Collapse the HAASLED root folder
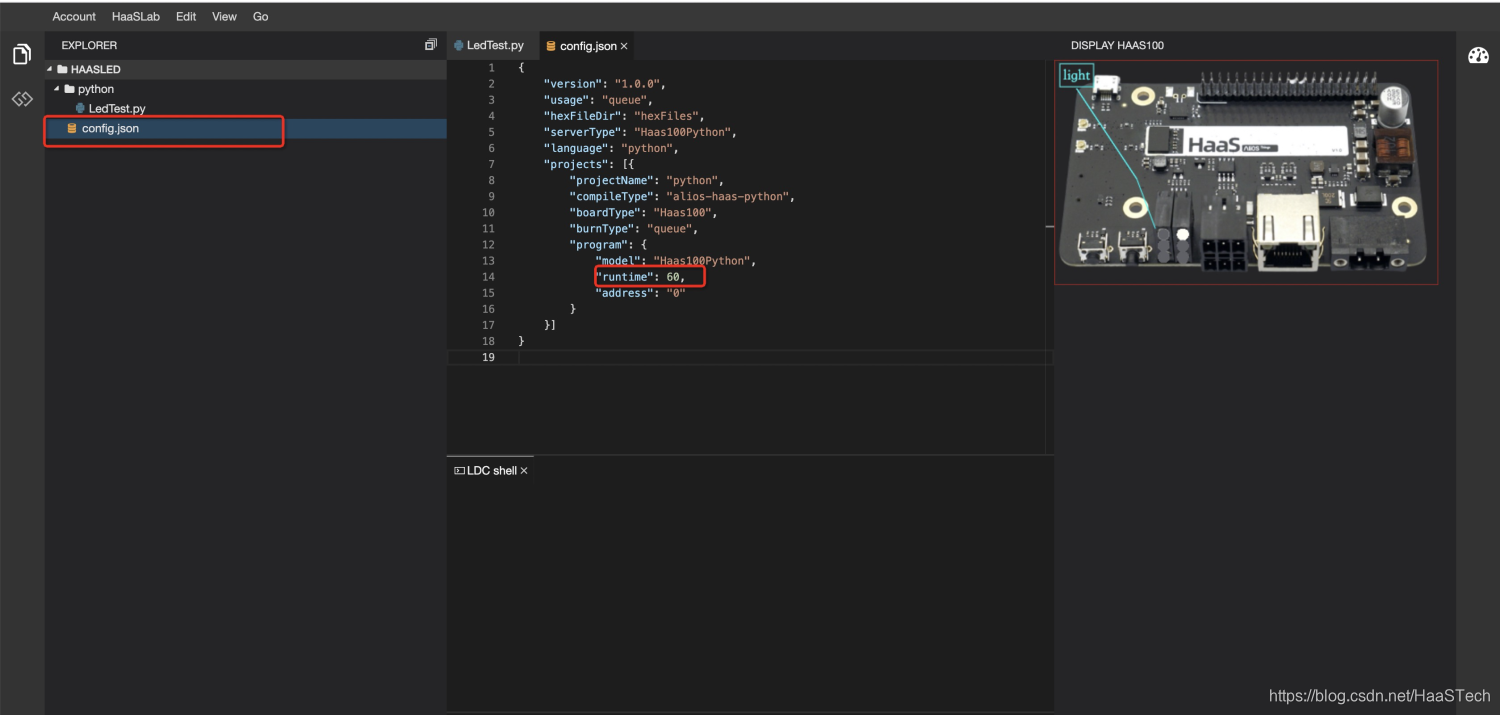 click(50, 69)
